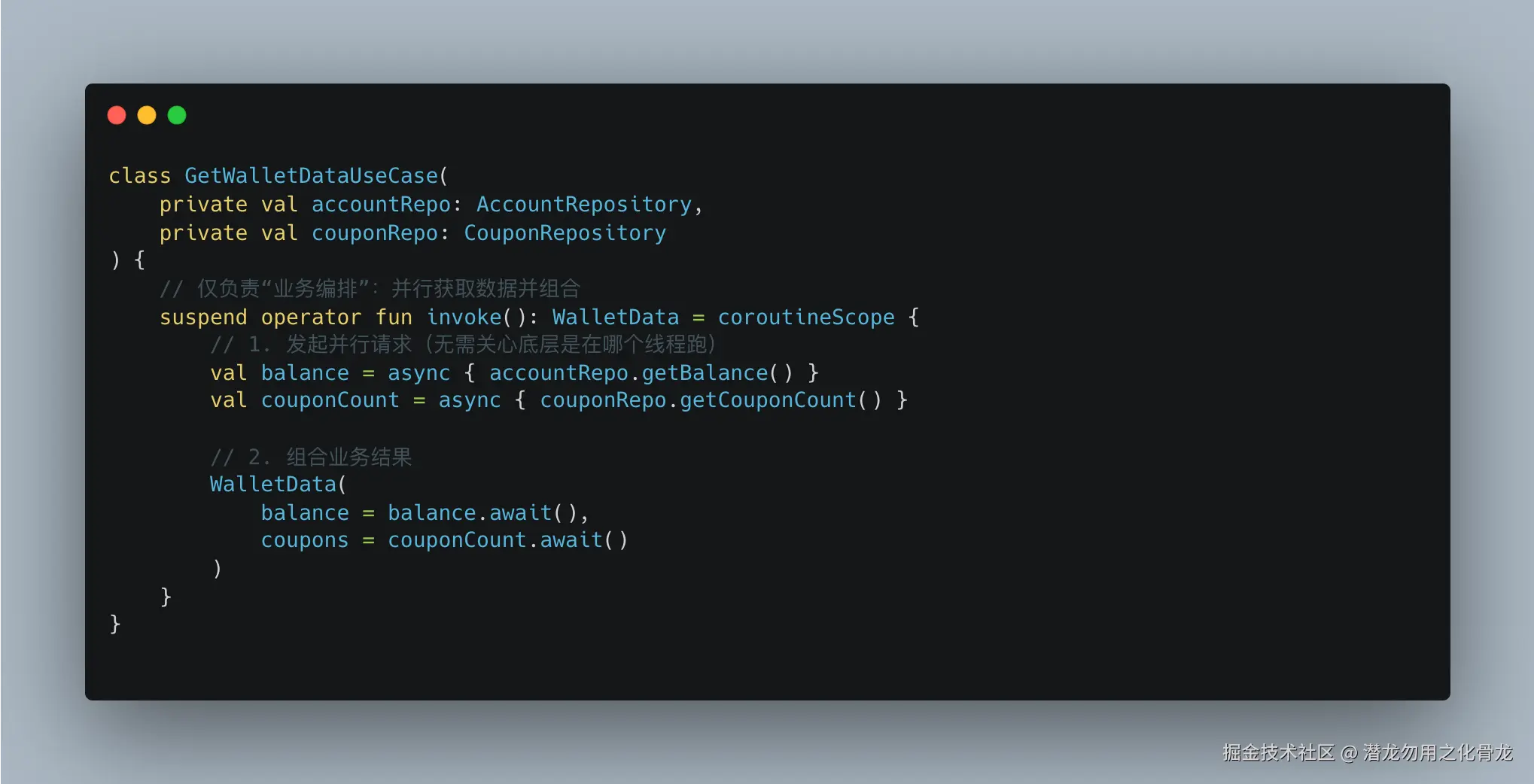Click the WalletData return type

click(x=616, y=317)
